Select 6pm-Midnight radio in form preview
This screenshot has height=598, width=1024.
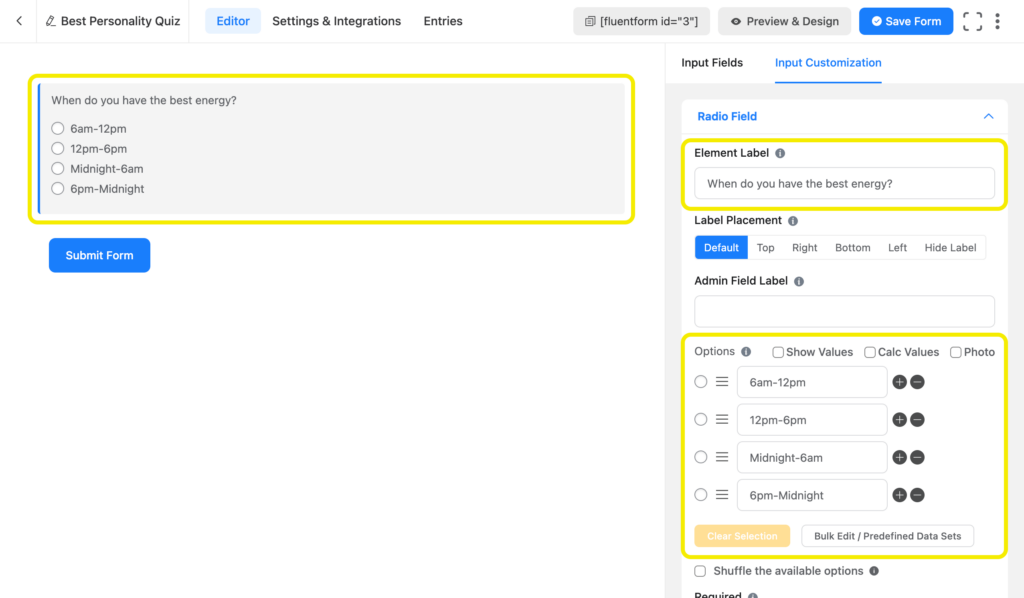coord(57,189)
